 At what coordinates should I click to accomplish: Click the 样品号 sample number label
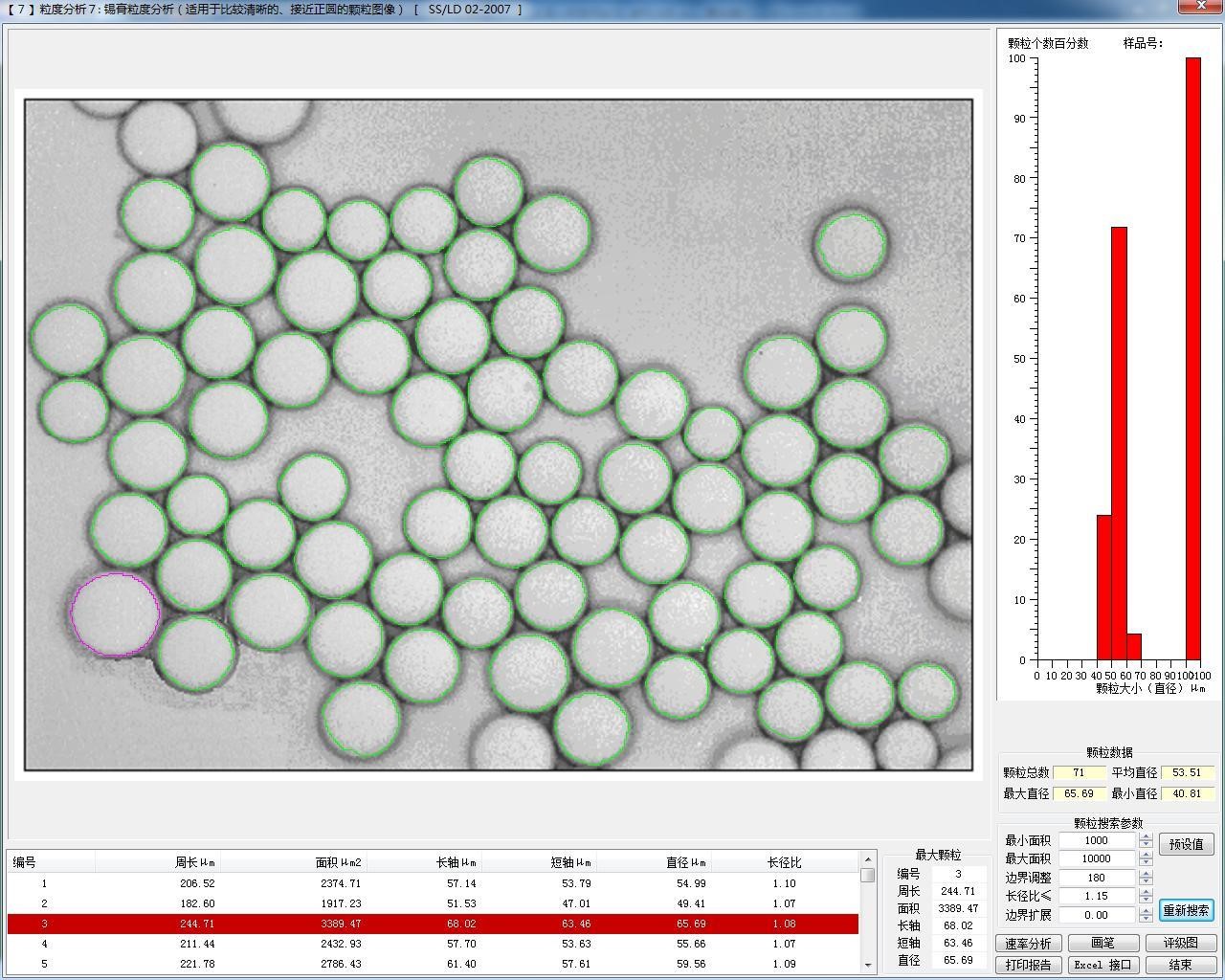point(1143,43)
